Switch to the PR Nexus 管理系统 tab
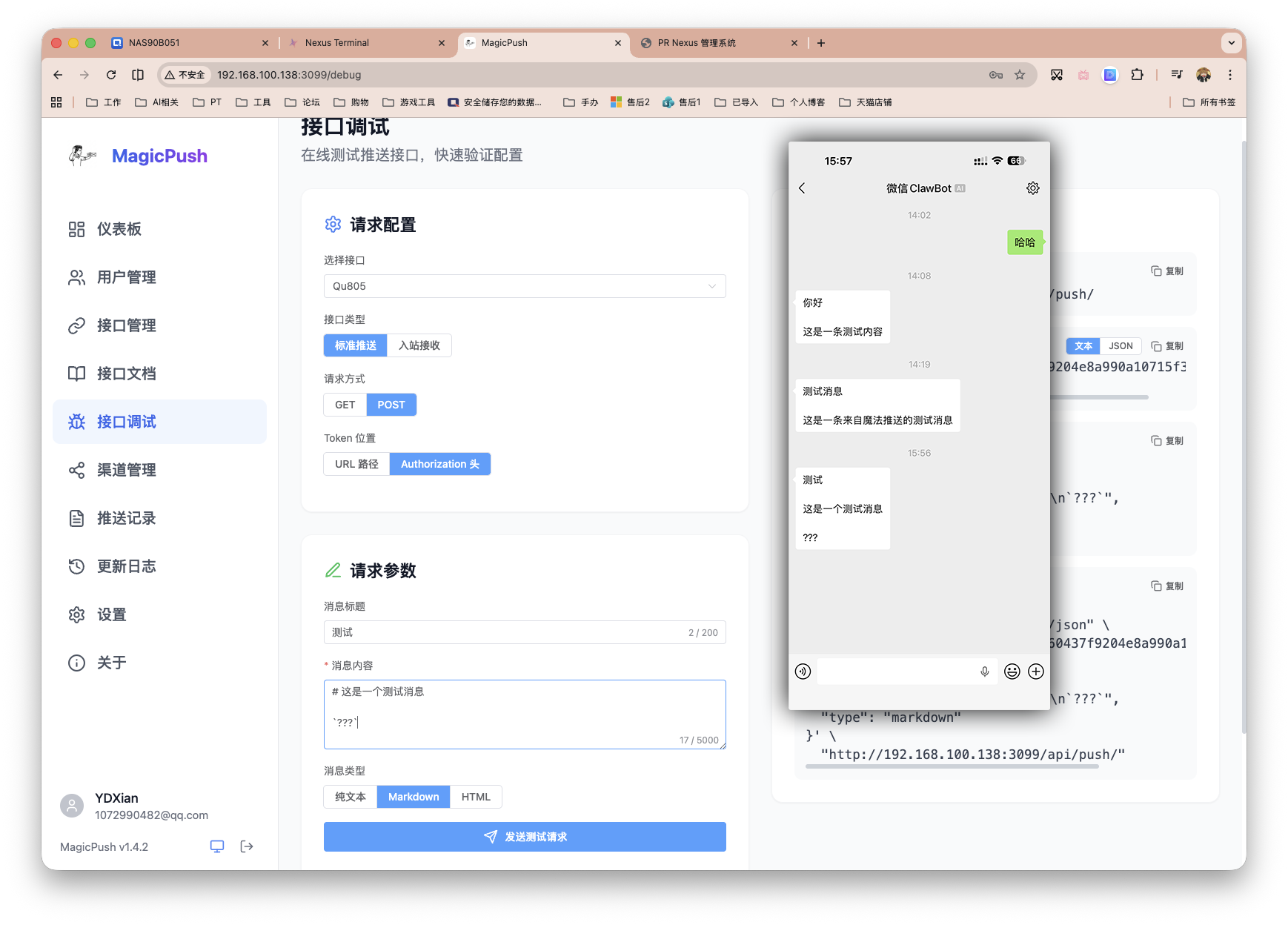1288x925 pixels. [697, 42]
